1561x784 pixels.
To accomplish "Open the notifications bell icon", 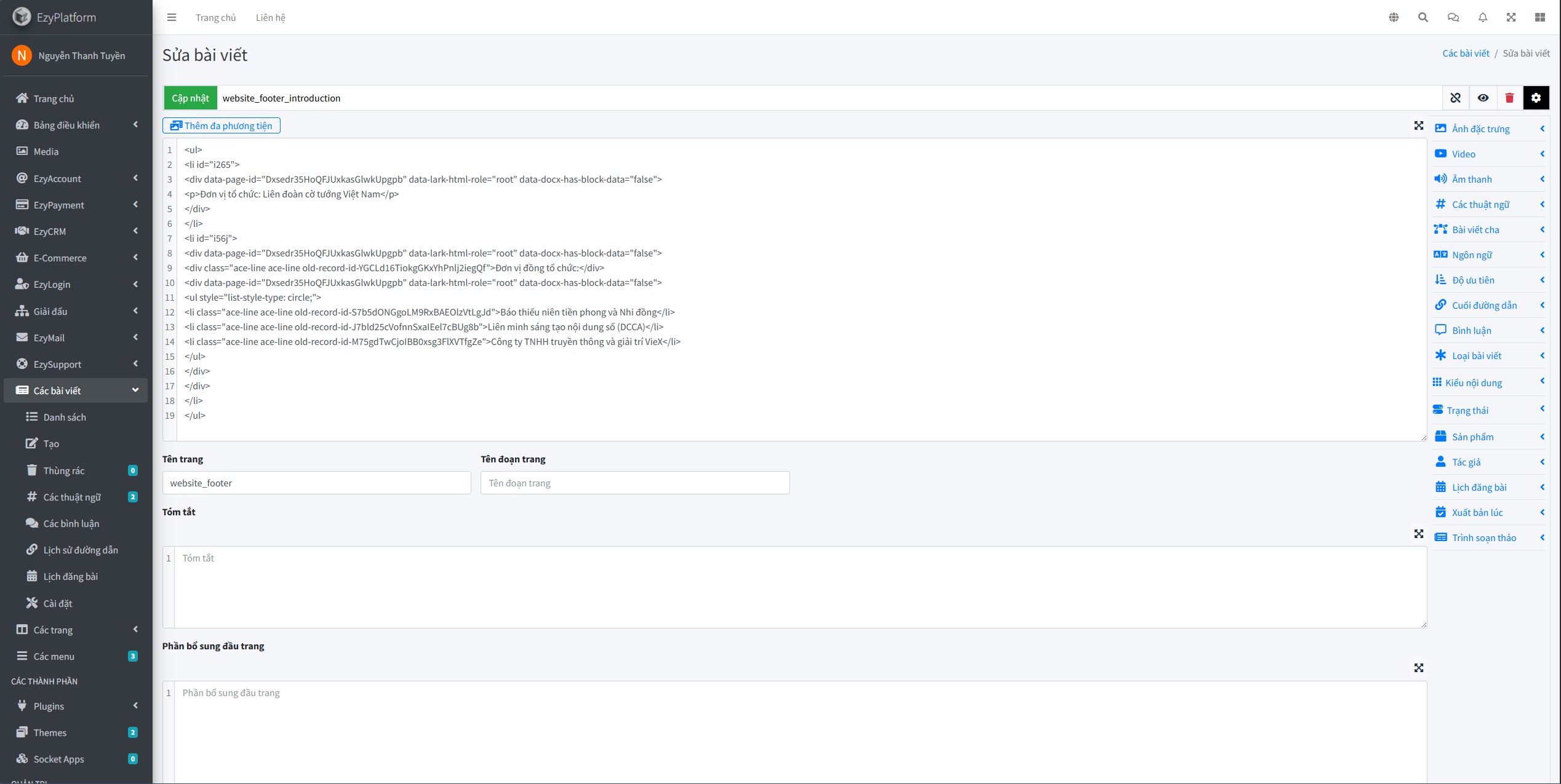I will point(1483,17).
